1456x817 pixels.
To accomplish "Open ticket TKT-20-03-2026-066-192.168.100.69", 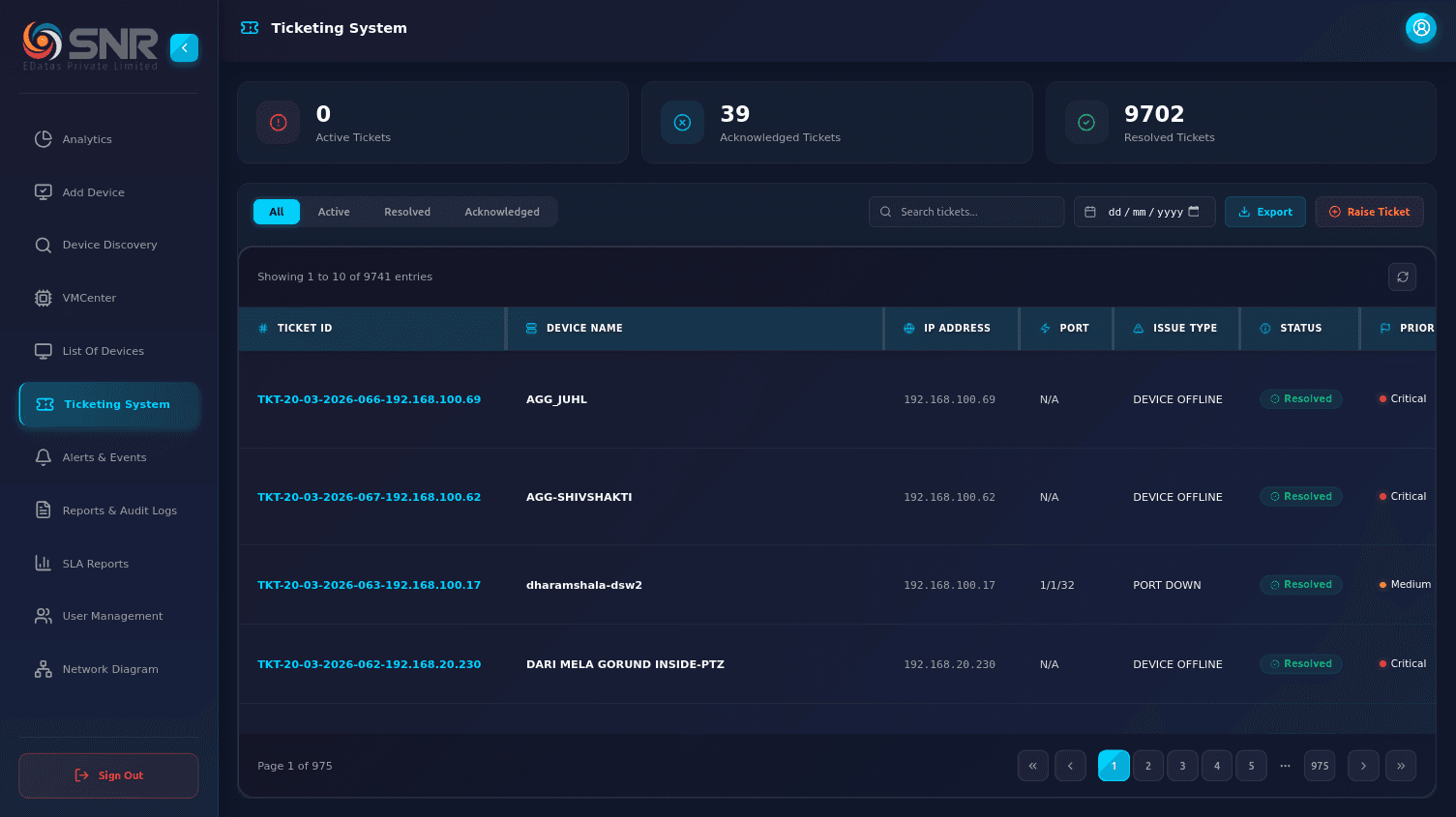I will pyautogui.click(x=369, y=399).
